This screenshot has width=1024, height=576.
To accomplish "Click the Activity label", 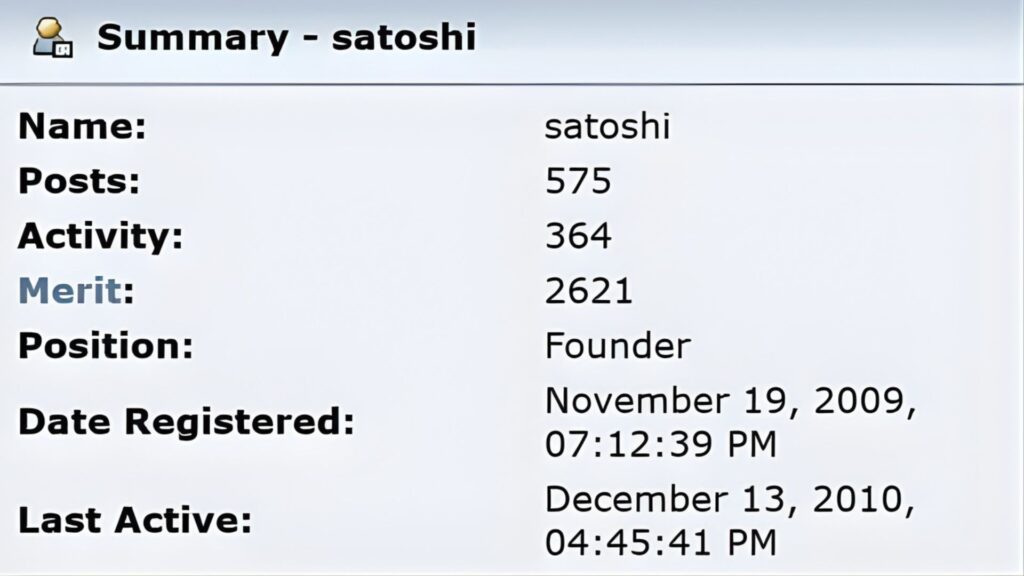I will (x=101, y=237).
